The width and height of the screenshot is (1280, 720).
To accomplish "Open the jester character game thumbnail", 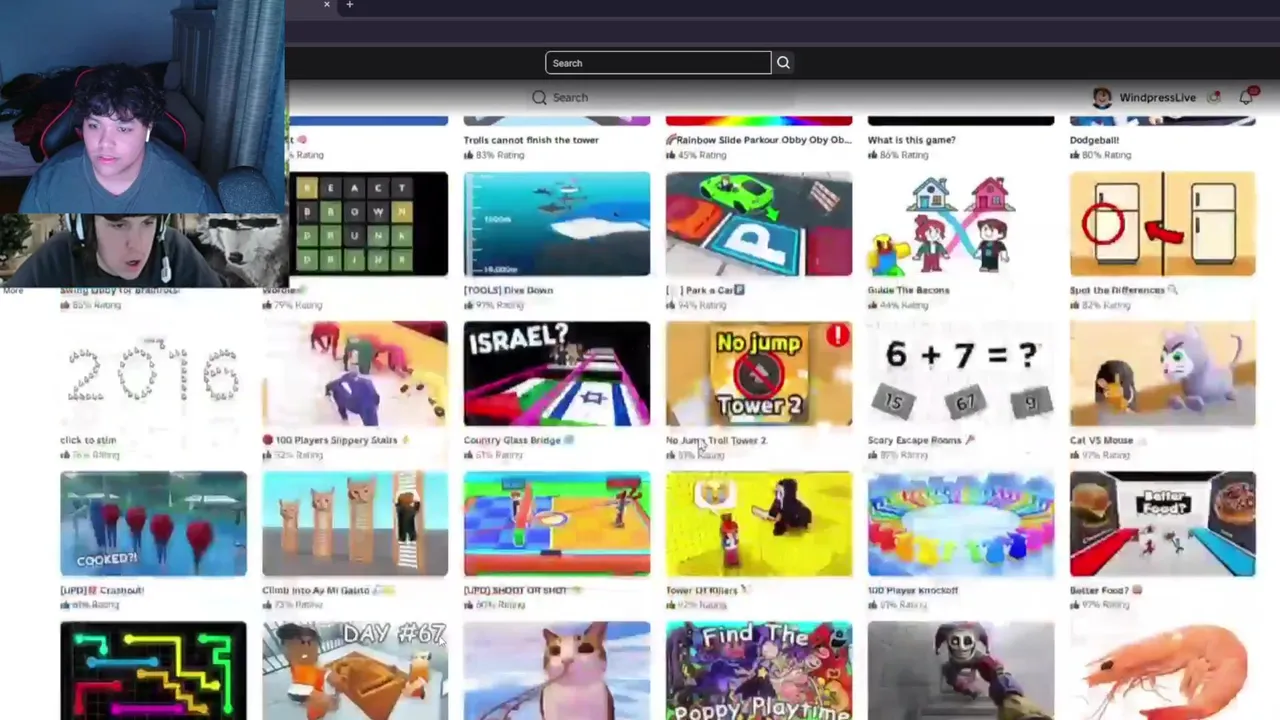I will point(961,671).
